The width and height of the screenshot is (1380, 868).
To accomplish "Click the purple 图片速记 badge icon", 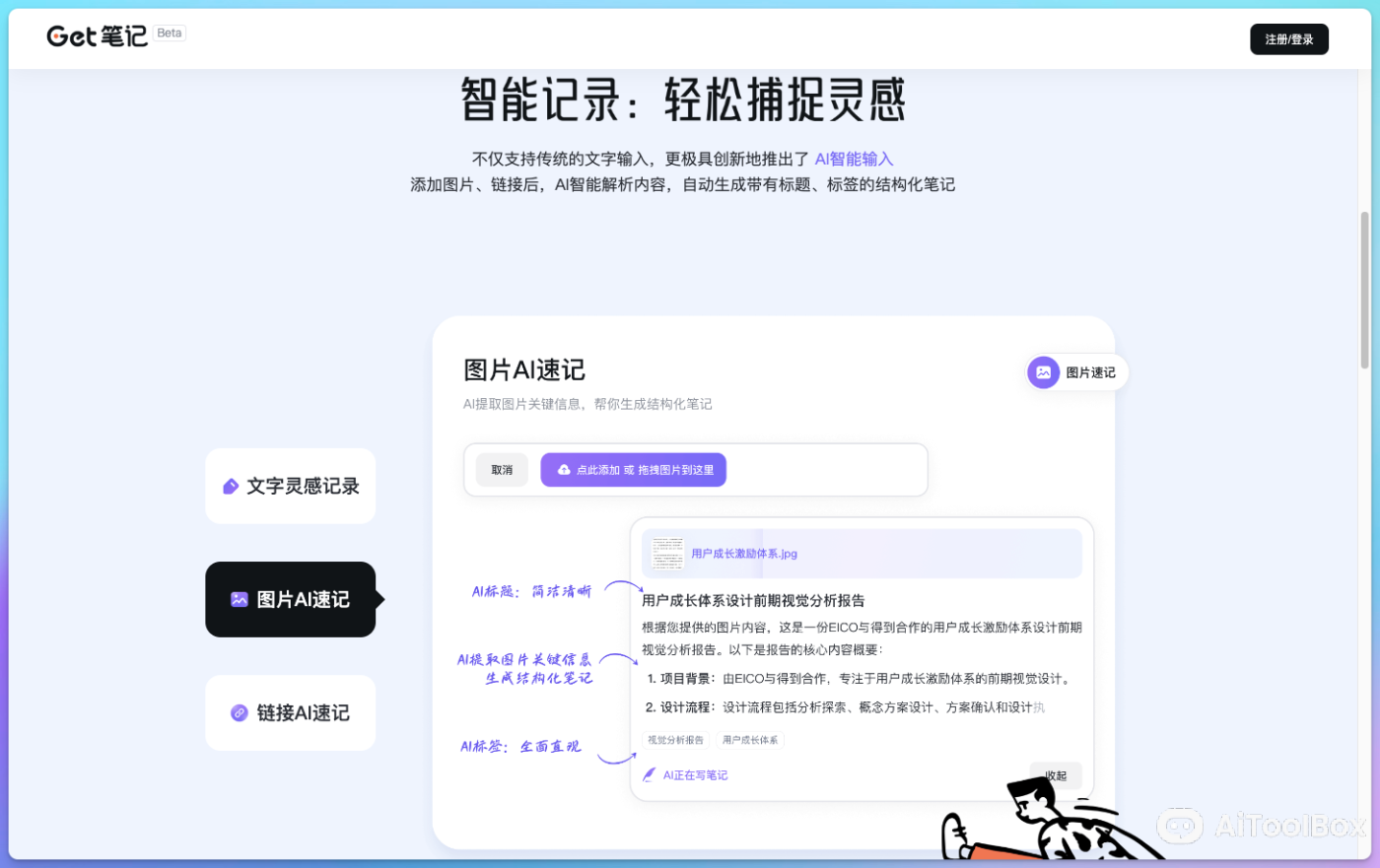I will 1043,372.
